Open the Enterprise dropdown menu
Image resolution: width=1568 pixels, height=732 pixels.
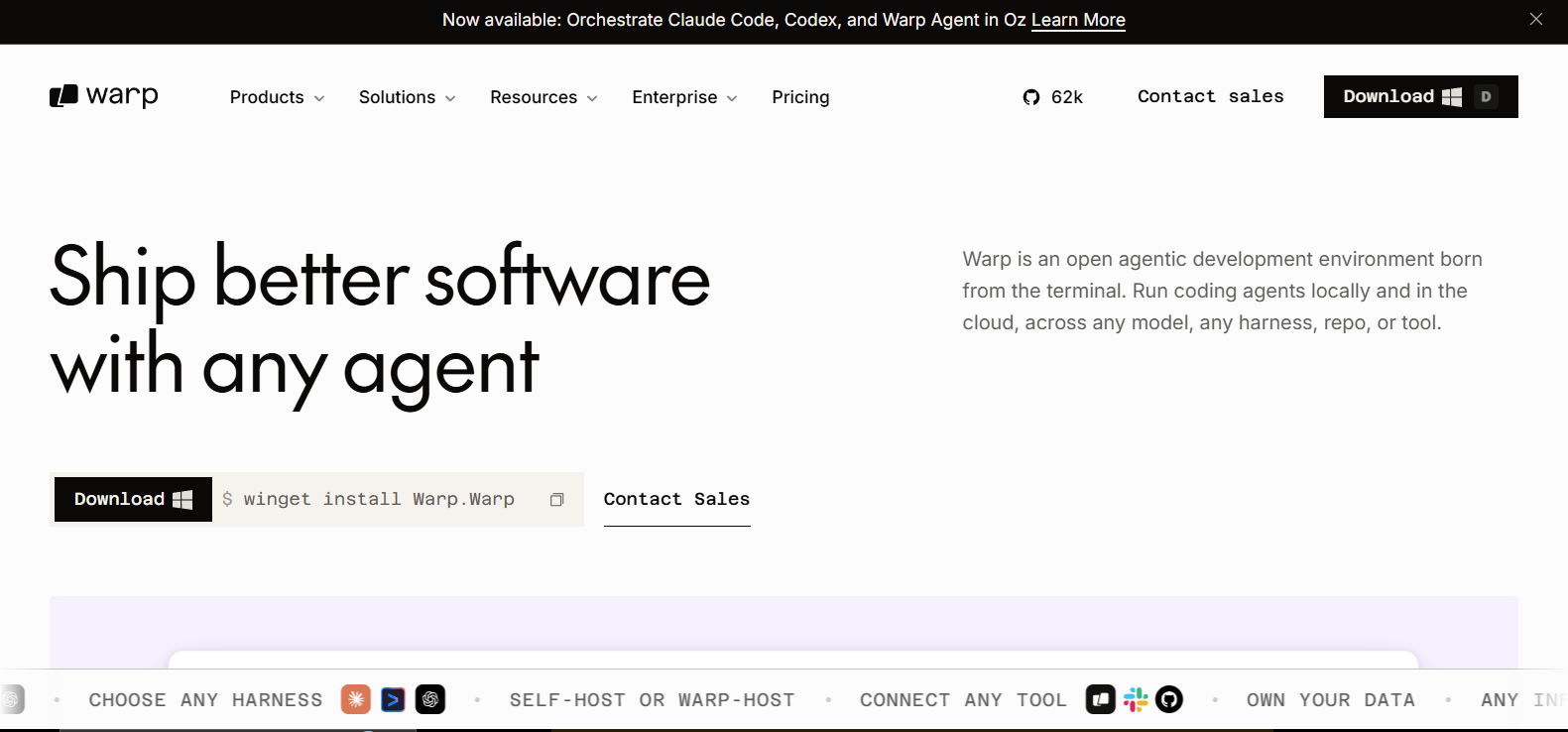coord(685,97)
